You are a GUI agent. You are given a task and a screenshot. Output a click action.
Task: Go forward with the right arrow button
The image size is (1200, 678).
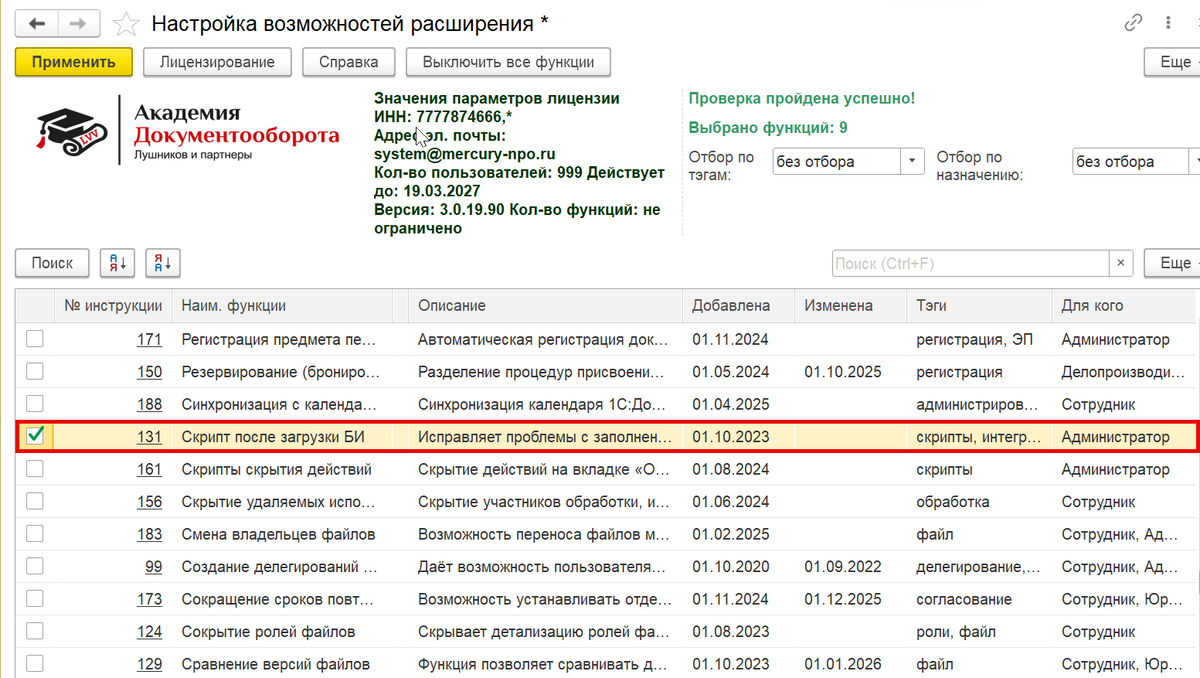(80, 22)
